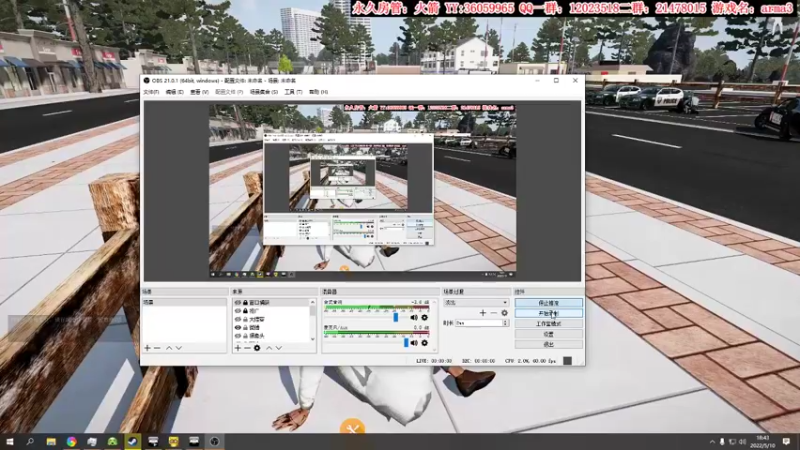Open the Windows Start menu
This screenshot has height=450, width=800.
9,441
